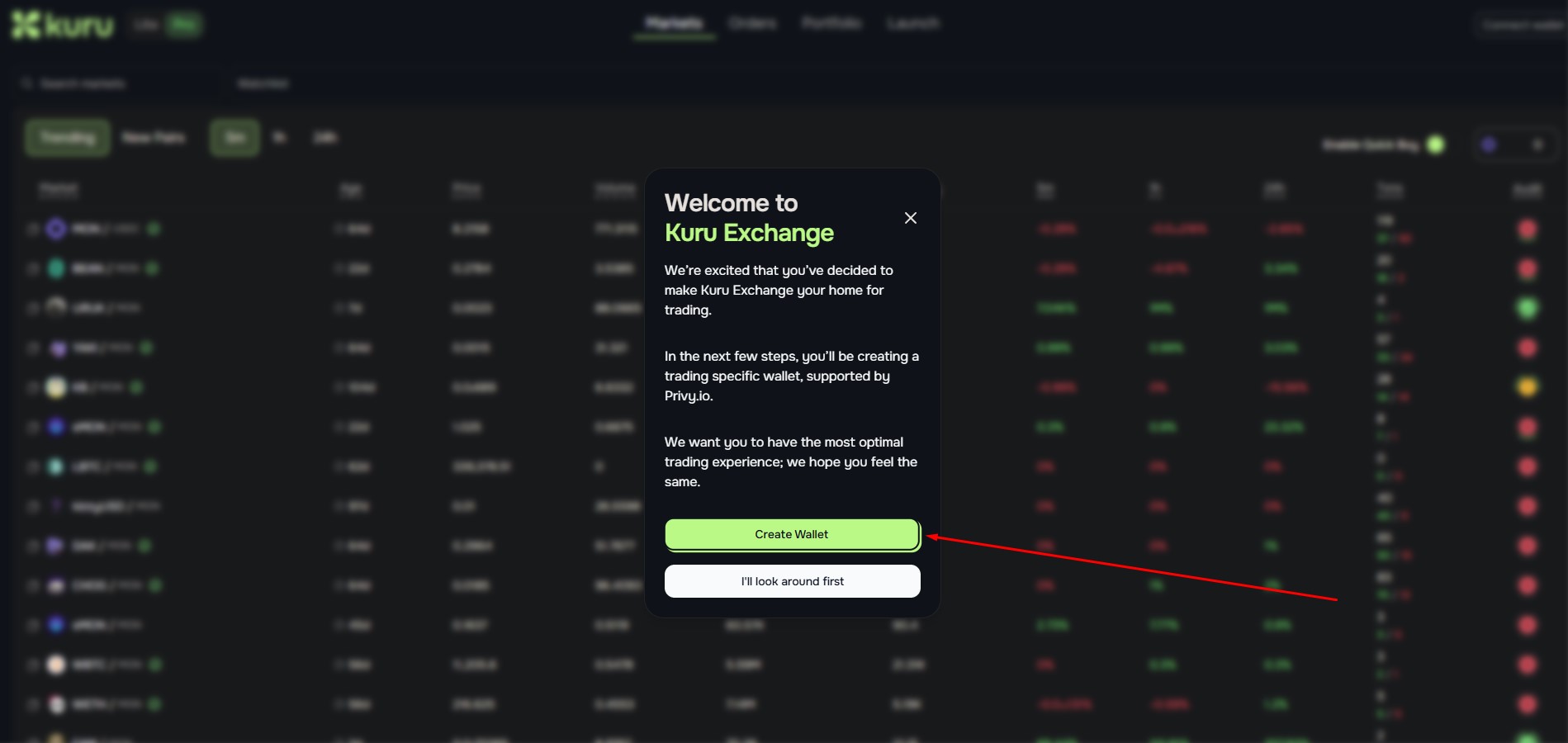Switch to Lite mode
Image resolution: width=1568 pixels, height=743 pixels.
point(146,25)
